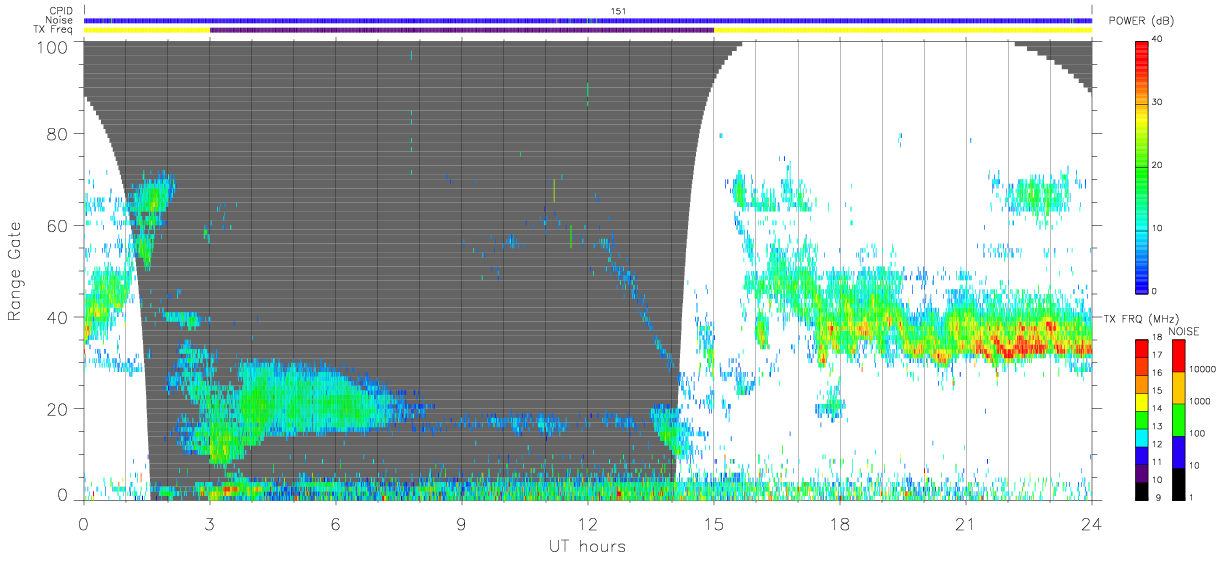
Task: Click the 3 tick on UT hours axis
Action: tap(210, 523)
